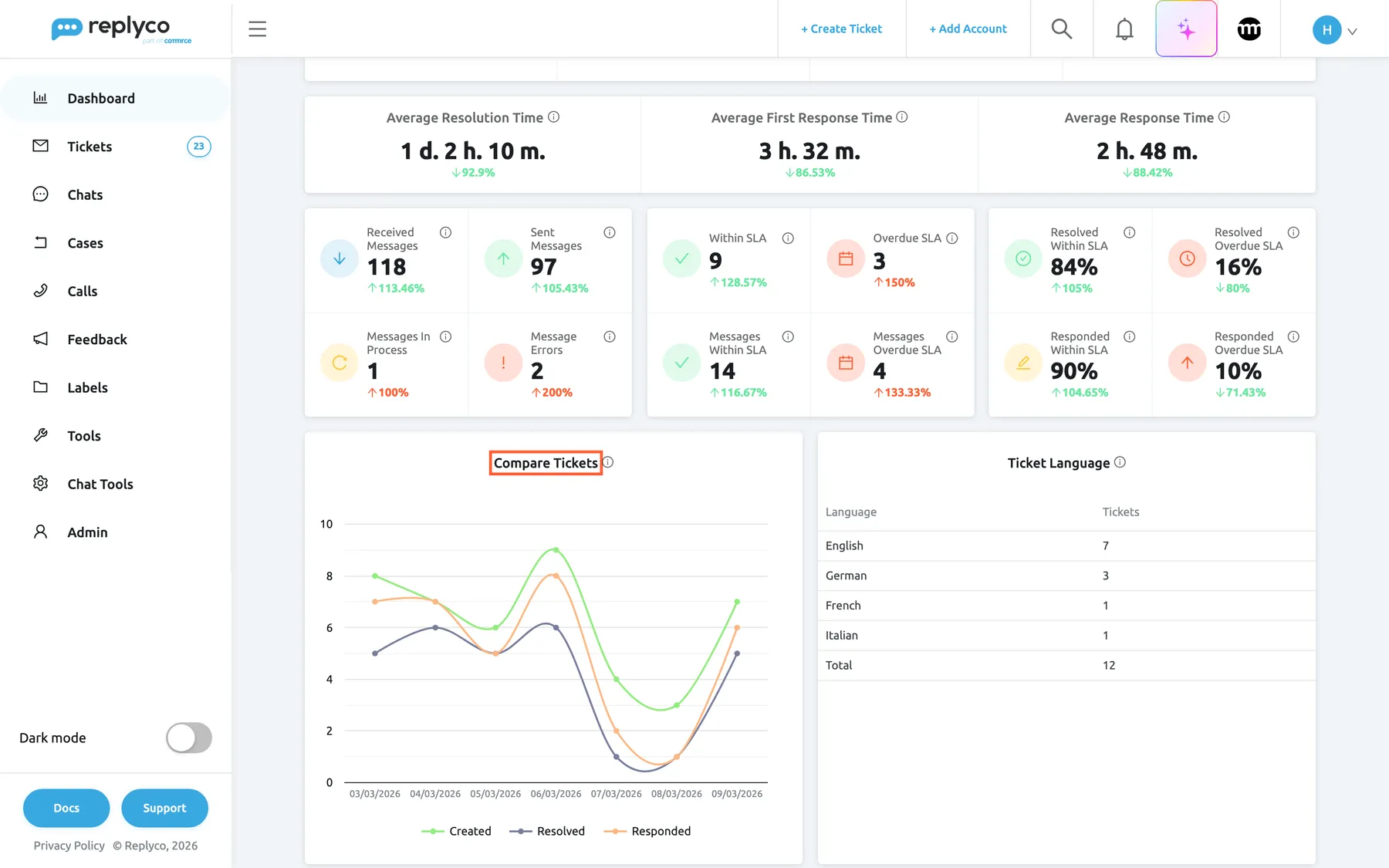Open Tools in the sidebar

(x=116, y=436)
